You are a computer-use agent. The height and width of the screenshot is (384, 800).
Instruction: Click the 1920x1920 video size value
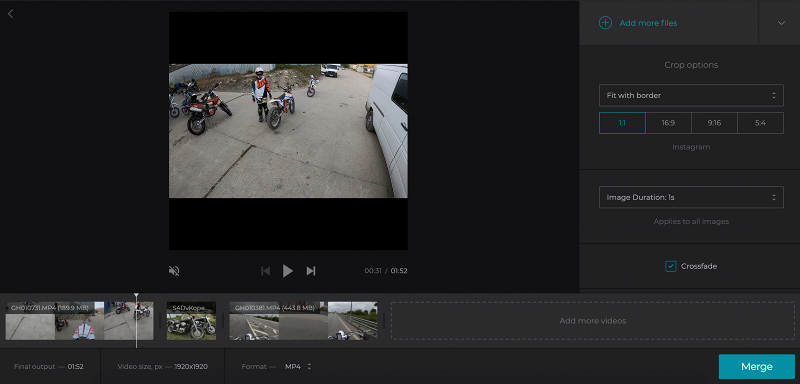point(191,367)
